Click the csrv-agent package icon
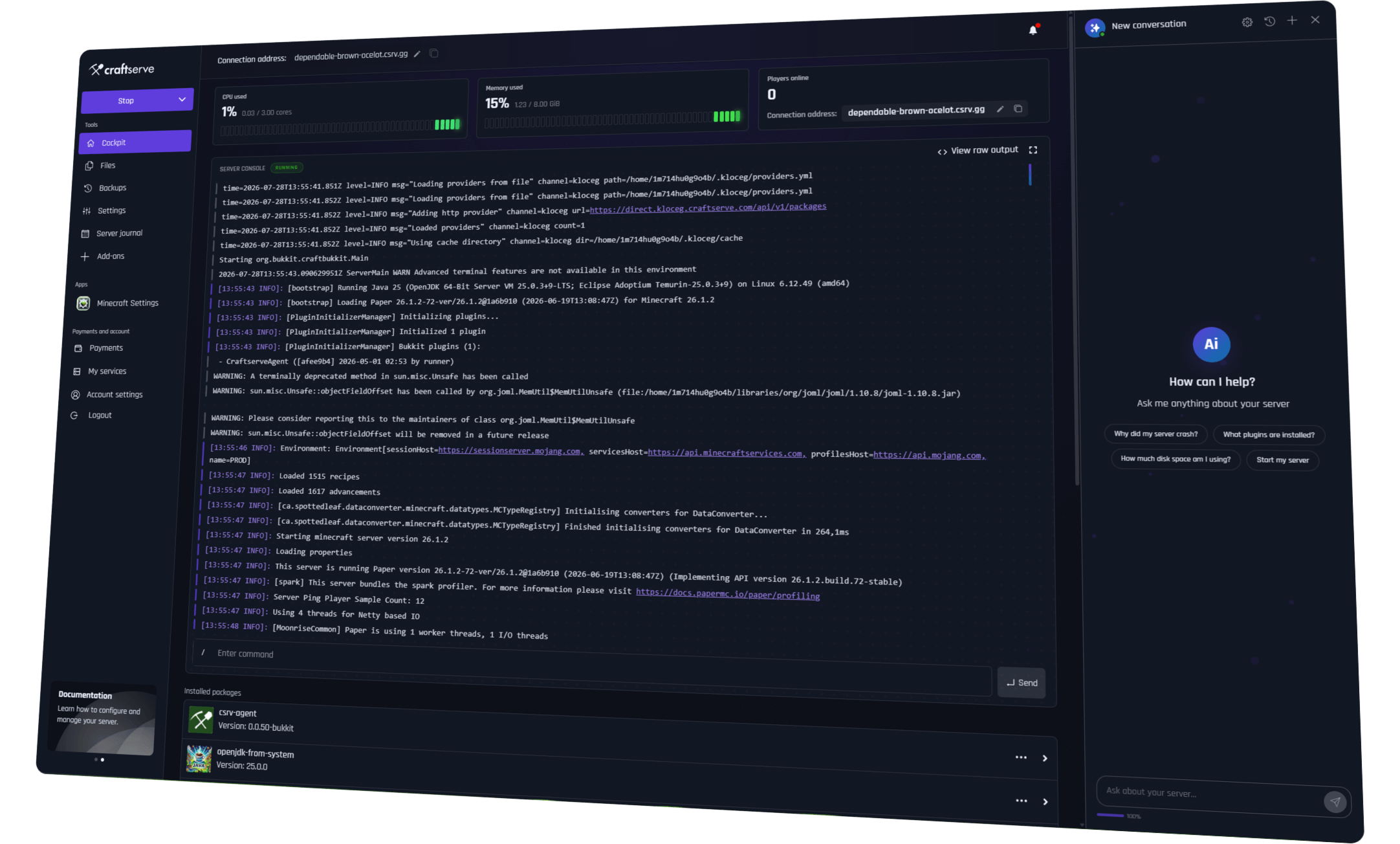 pos(201,719)
